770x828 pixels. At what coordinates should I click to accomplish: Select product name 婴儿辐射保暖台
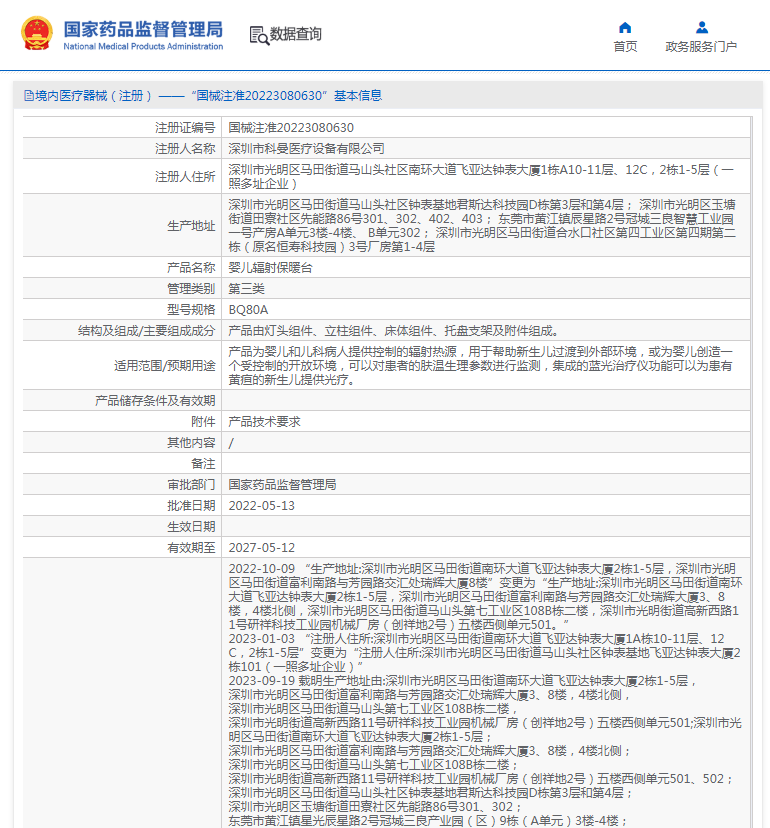(x=270, y=268)
